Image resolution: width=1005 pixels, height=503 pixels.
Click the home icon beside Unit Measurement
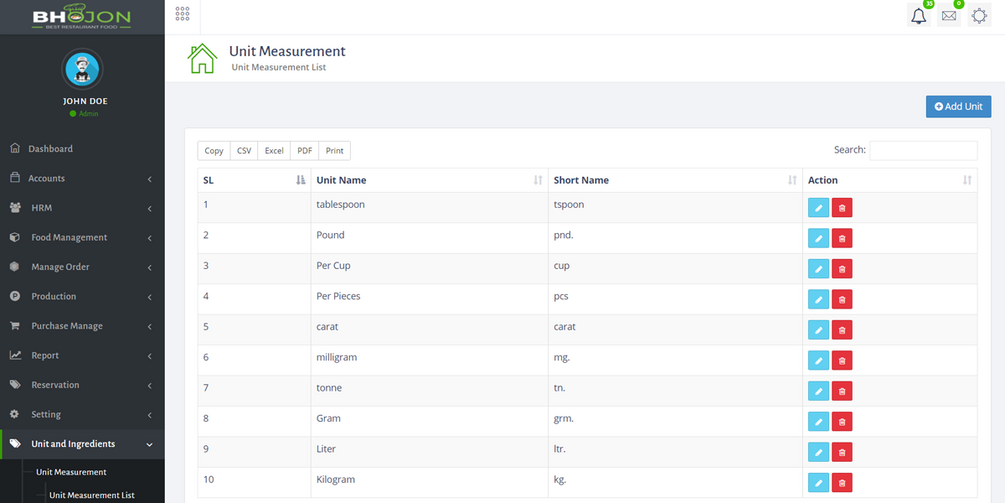[x=203, y=58]
